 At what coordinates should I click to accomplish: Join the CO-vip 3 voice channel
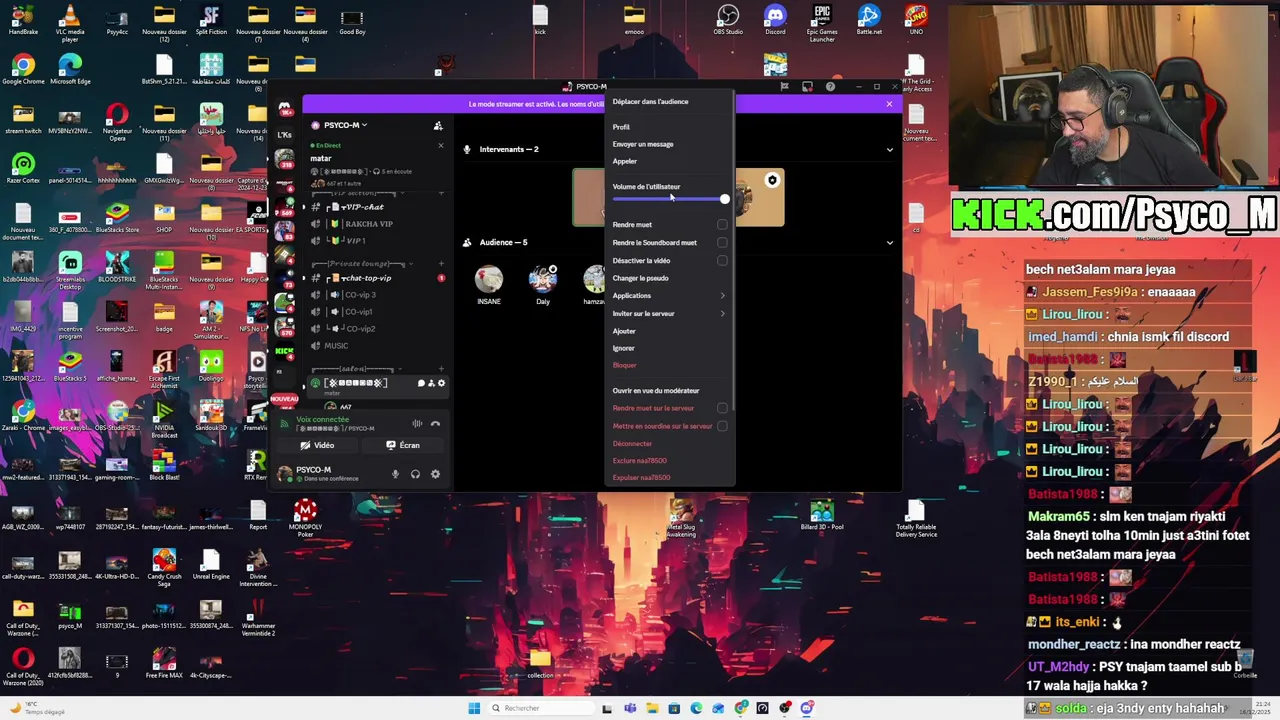pos(359,295)
